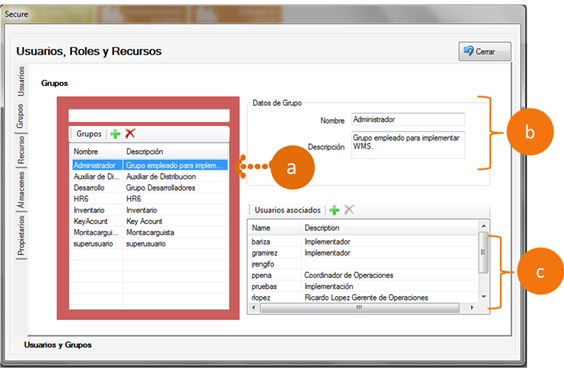Edit the Descripción text box
The image size is (564, 368).
click(x=408, y=145)
